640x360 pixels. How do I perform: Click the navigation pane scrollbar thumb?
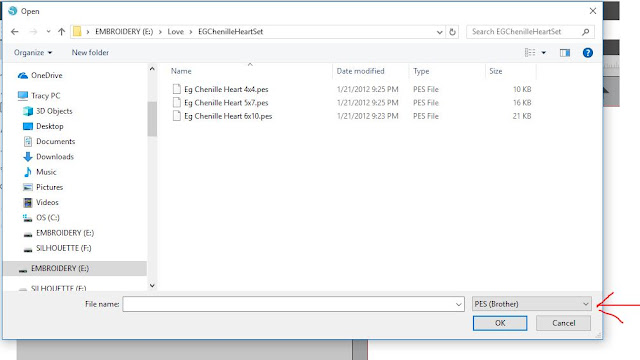click(x=152, y=118)
